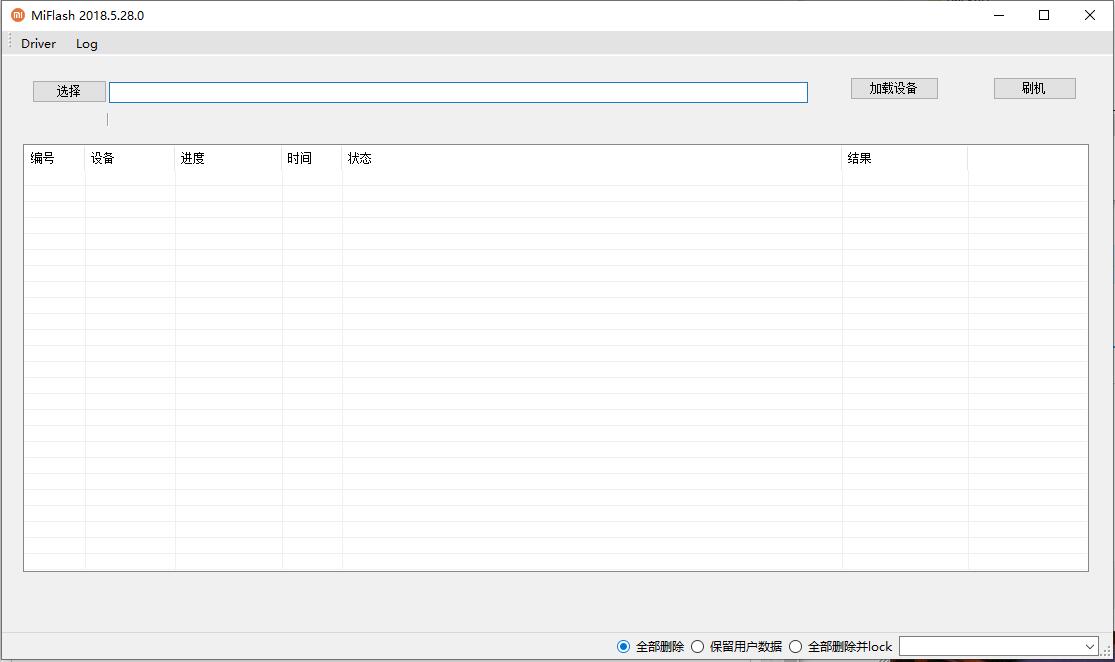Click the MiFlash logo icon in title bar
Image resolution: width=1115 pixels, height=662 pixels.
click(x=18, y=15)
